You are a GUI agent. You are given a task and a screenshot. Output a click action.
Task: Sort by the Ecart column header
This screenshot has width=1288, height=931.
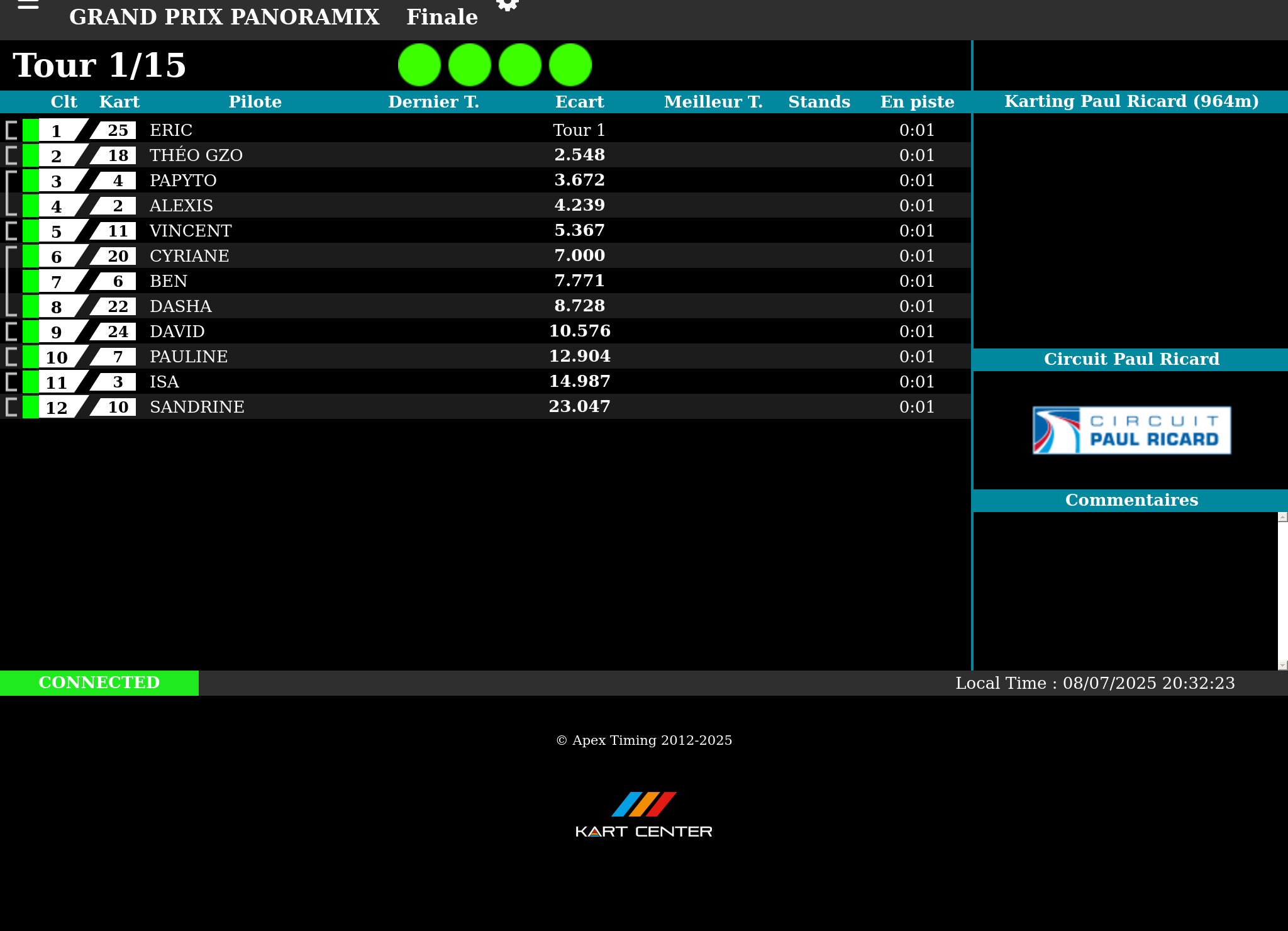pyautogui.click(x=579, y=102)
